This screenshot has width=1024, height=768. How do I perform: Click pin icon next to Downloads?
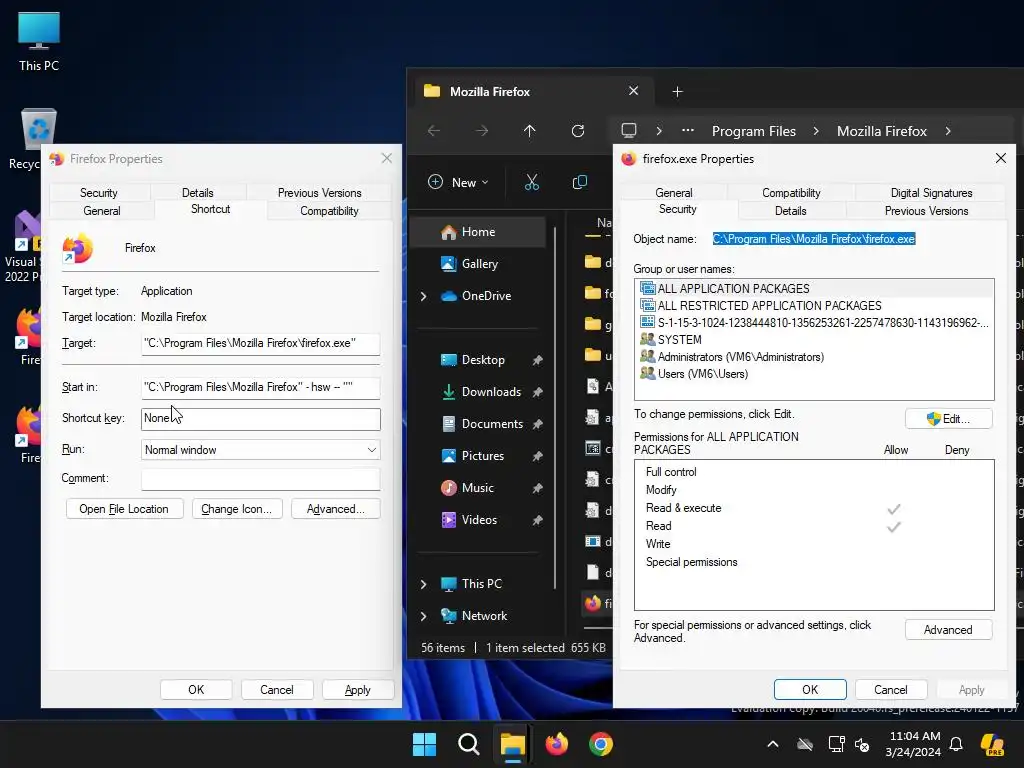[537, 392]
